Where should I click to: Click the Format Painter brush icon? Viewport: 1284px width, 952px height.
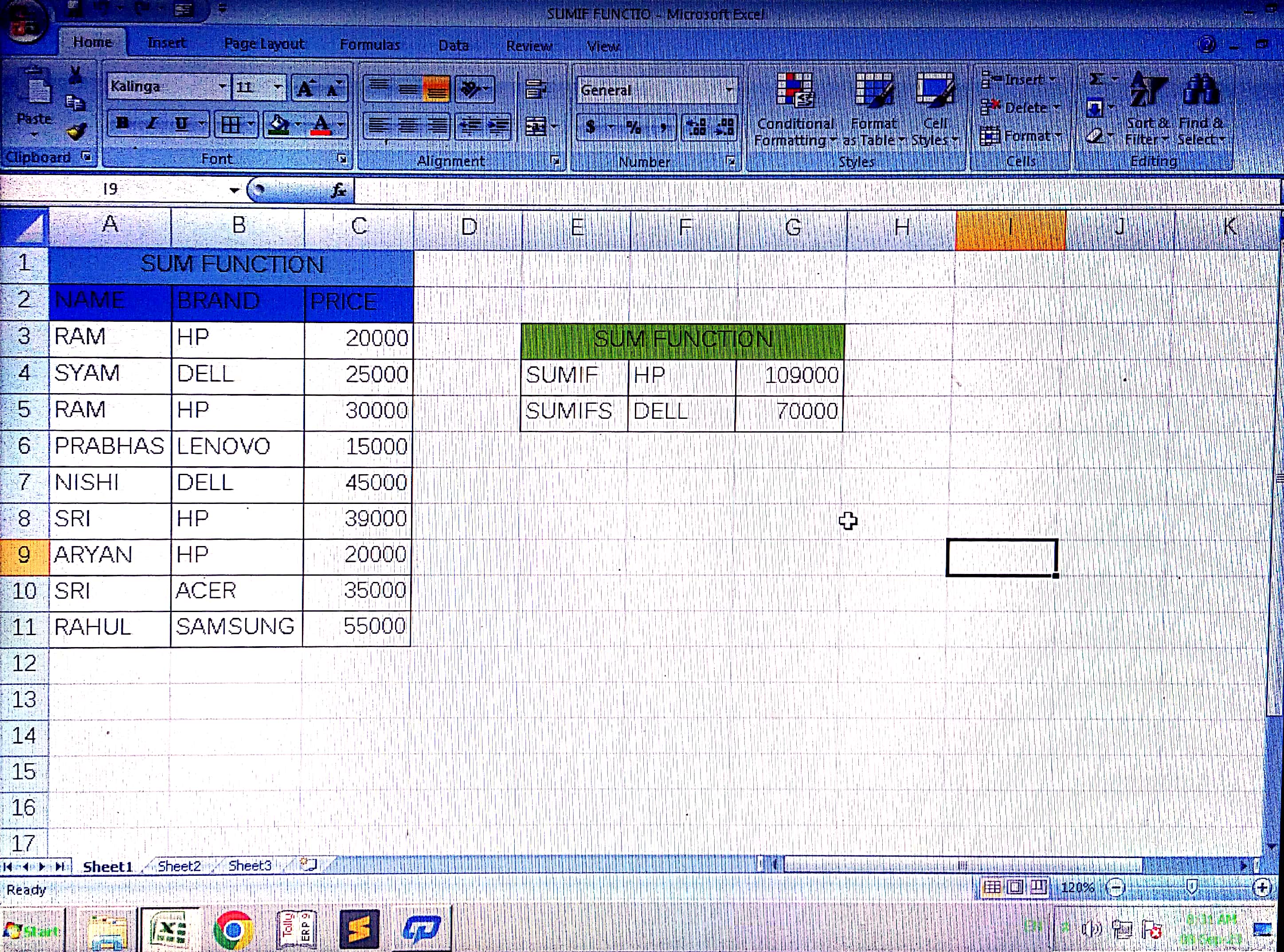[76, 132]
